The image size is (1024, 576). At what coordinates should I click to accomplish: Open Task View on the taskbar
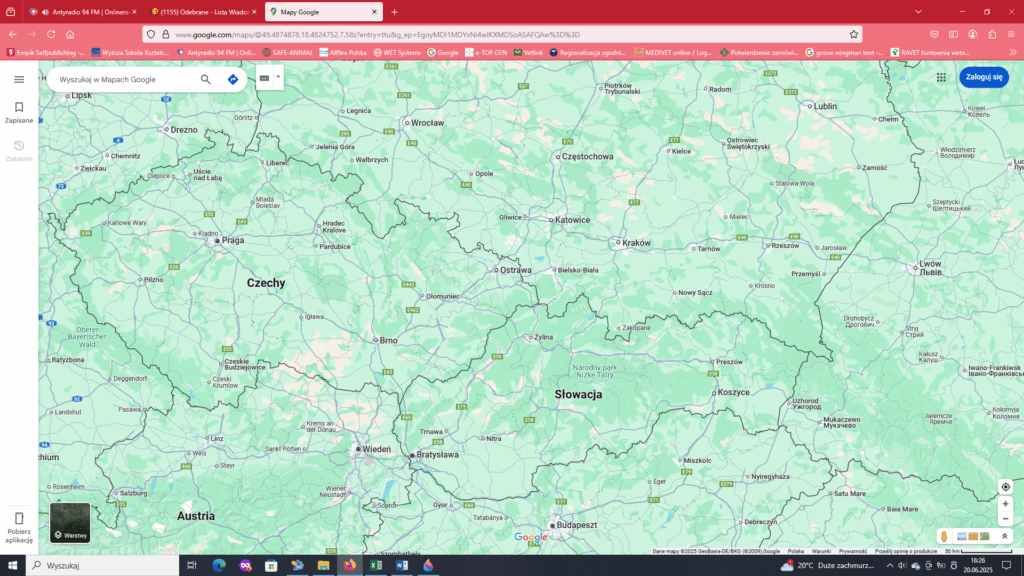pyautogui.click(x=192, y=566)
